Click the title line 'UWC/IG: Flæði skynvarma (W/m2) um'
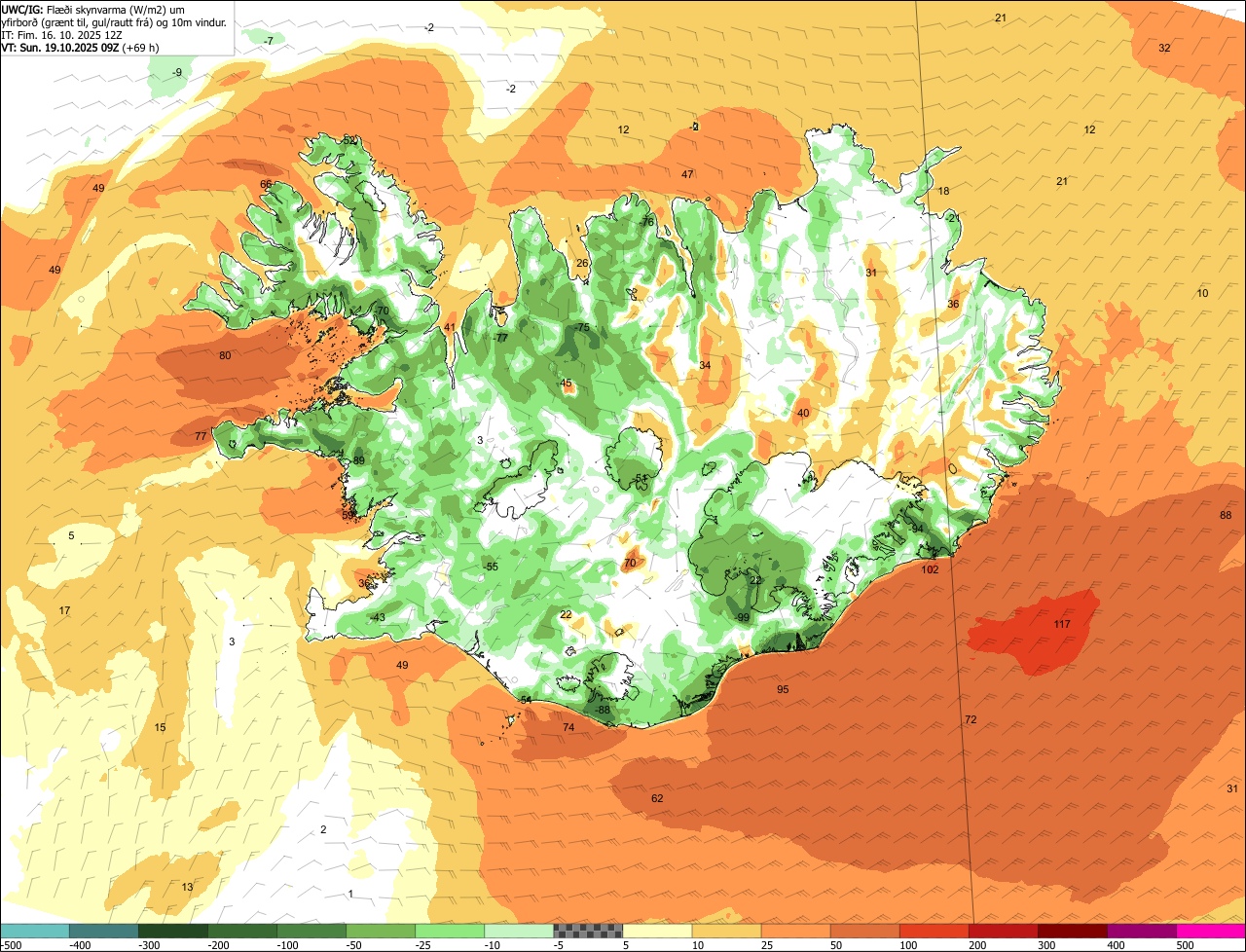This screenshot has width=1246, height=952. (93, 9)
